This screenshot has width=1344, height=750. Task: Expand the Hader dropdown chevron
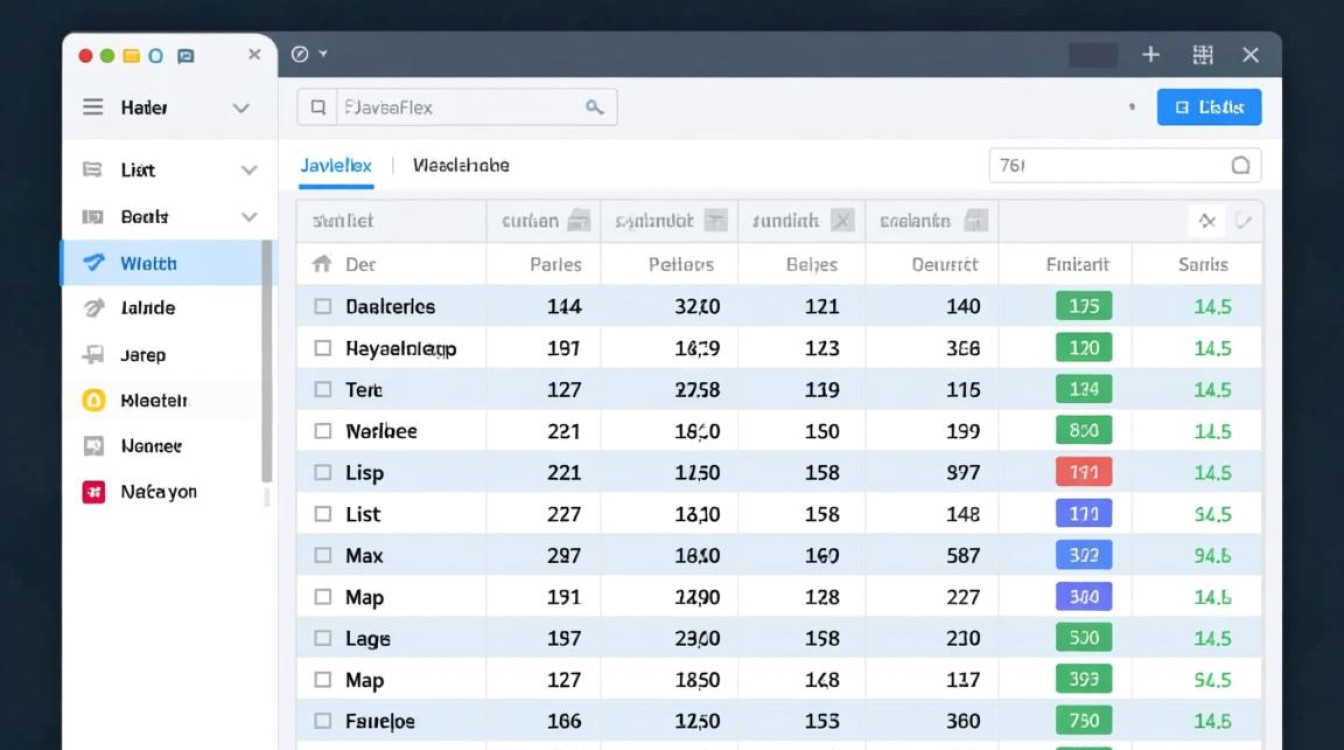[x=241, y=108]
